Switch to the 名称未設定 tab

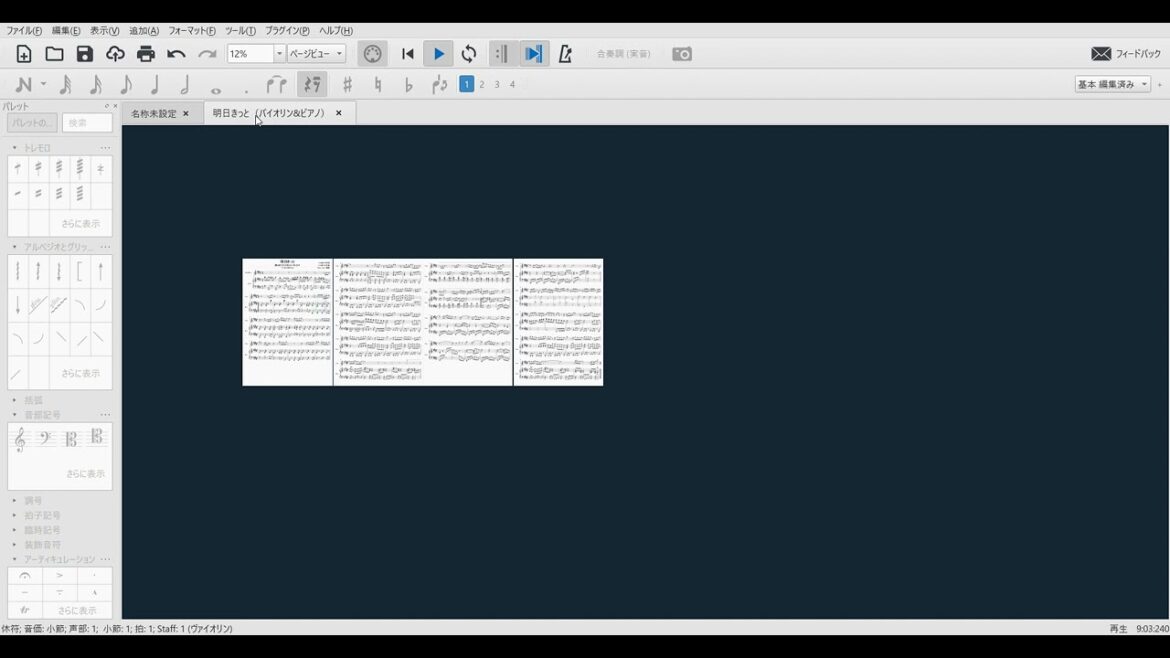153,114
